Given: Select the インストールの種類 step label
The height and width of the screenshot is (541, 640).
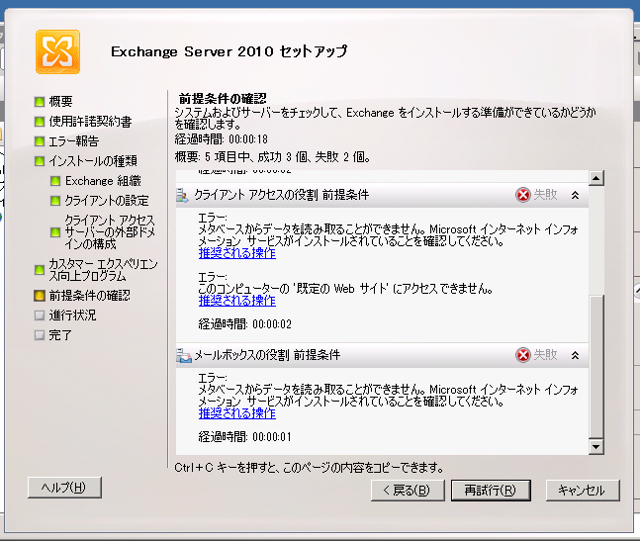Looking at the screenshot, I should click(93, 161).
